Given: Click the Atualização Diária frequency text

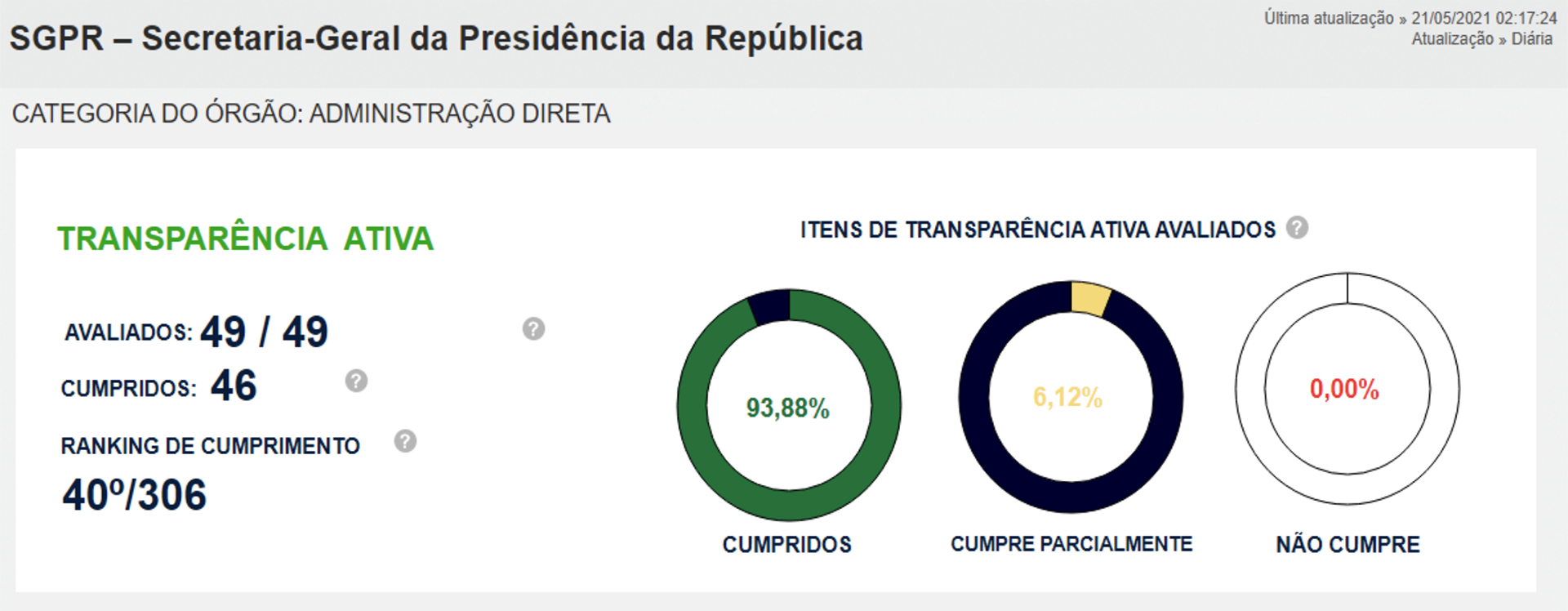Looking at the screenshot, I should click(x=1481, y=39).
